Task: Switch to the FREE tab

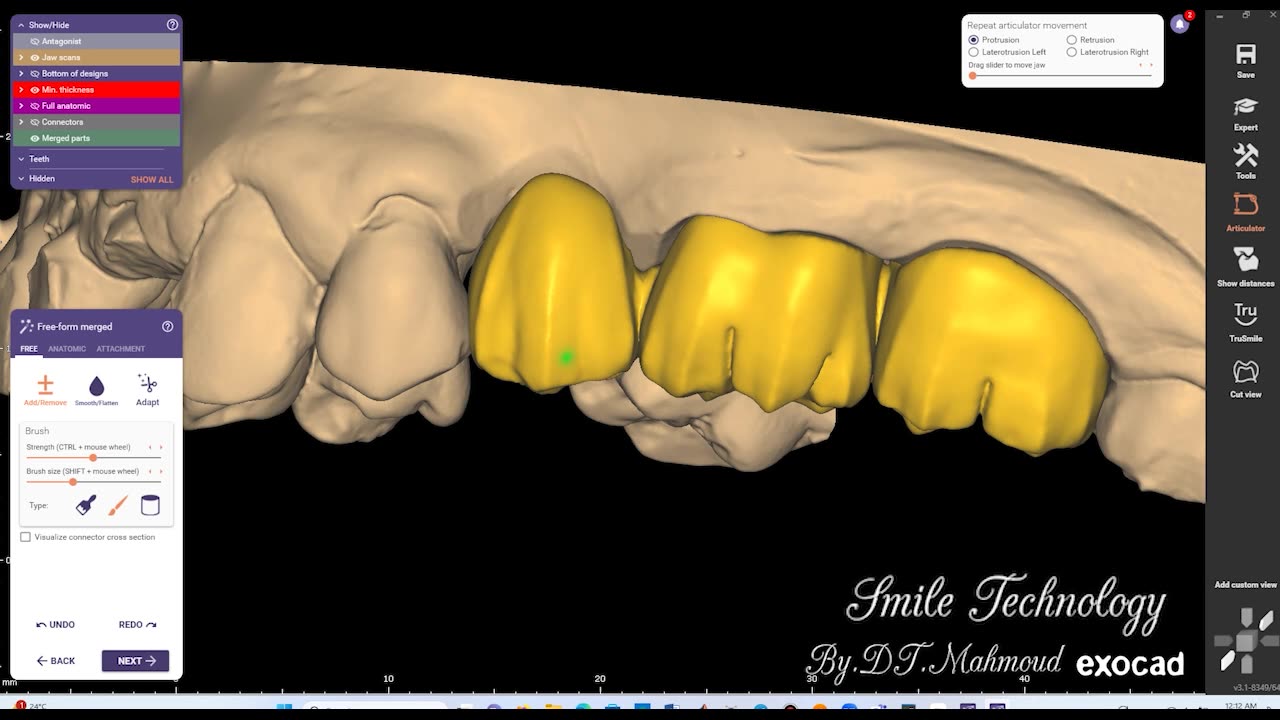Action: coord(29,349)
